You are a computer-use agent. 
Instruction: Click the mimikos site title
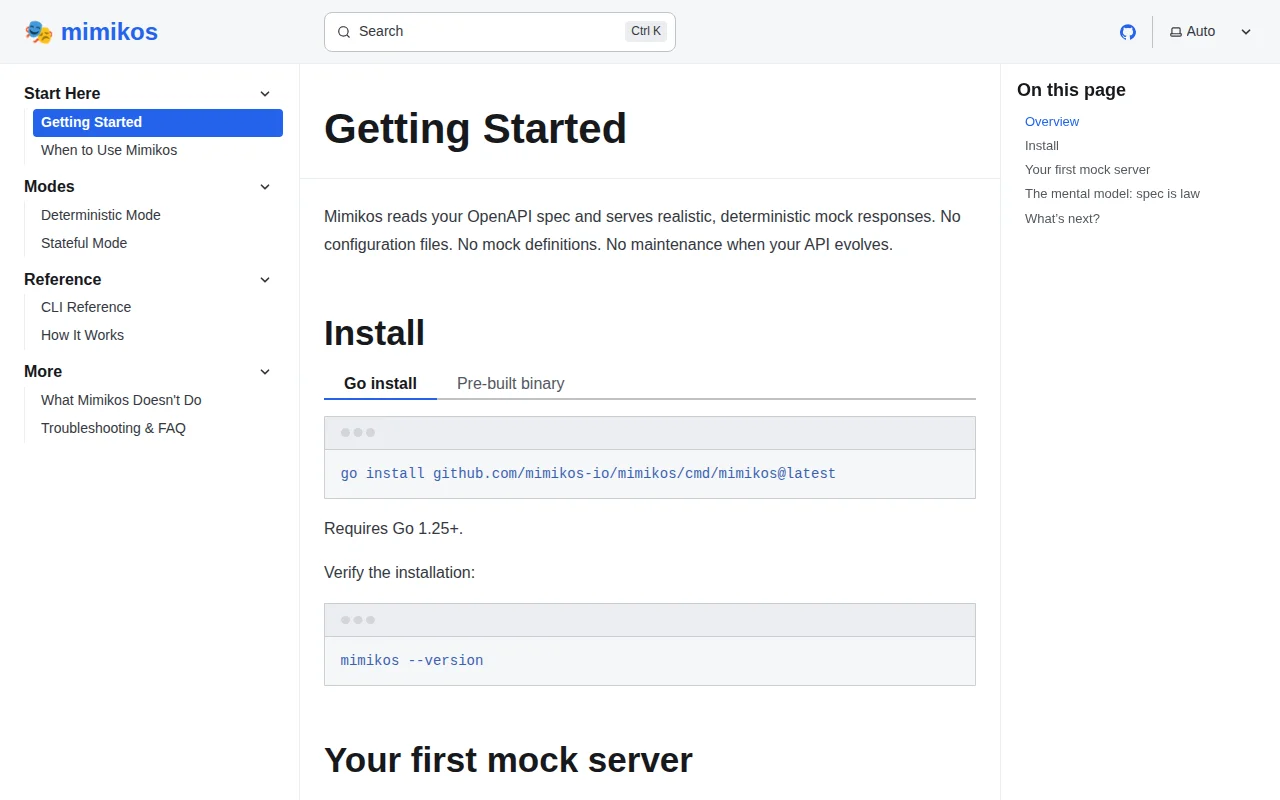pyautogui.click(x=109, y=32)
